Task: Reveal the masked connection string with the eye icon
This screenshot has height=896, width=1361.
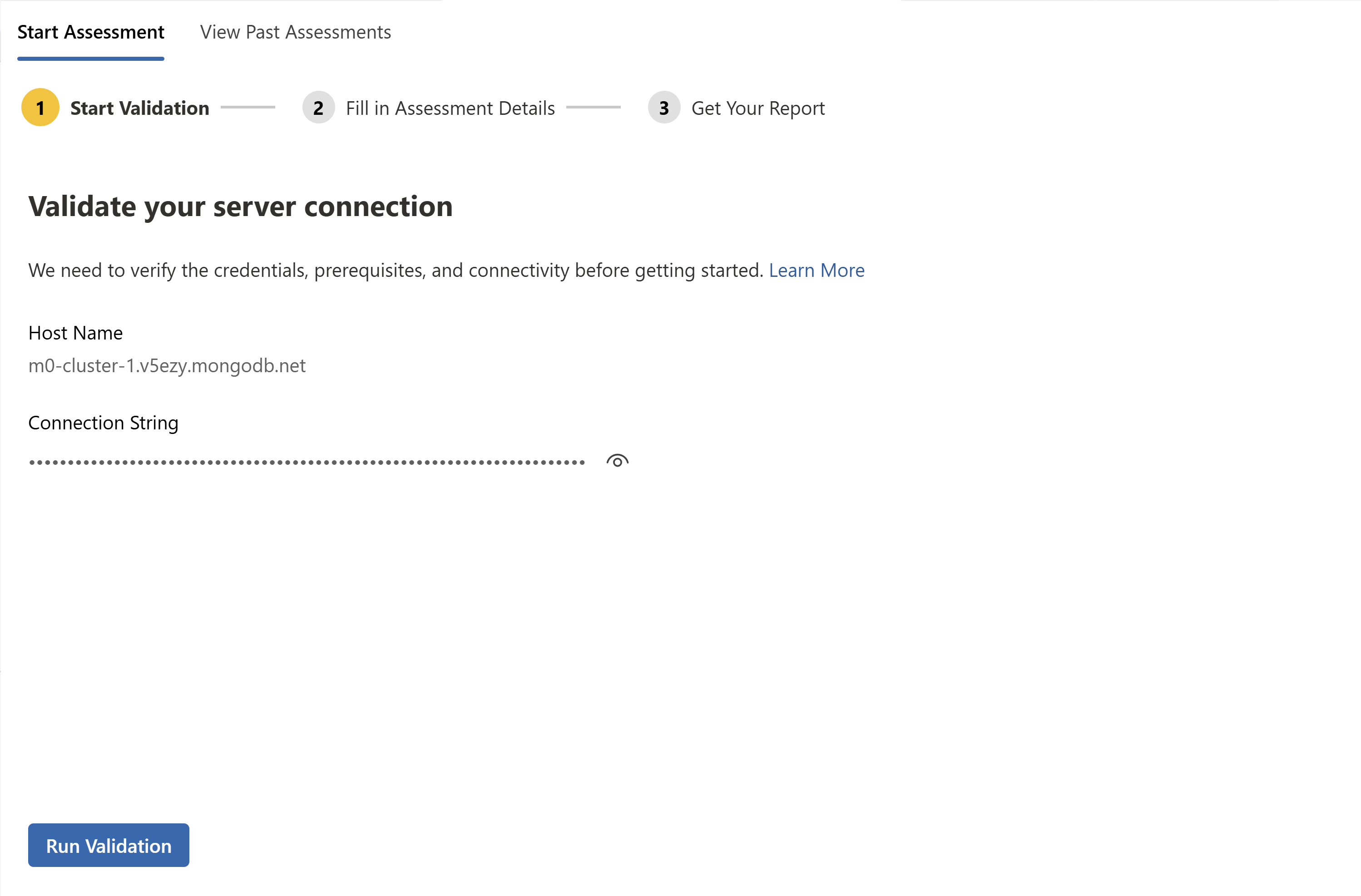Action: coord(617,461)
